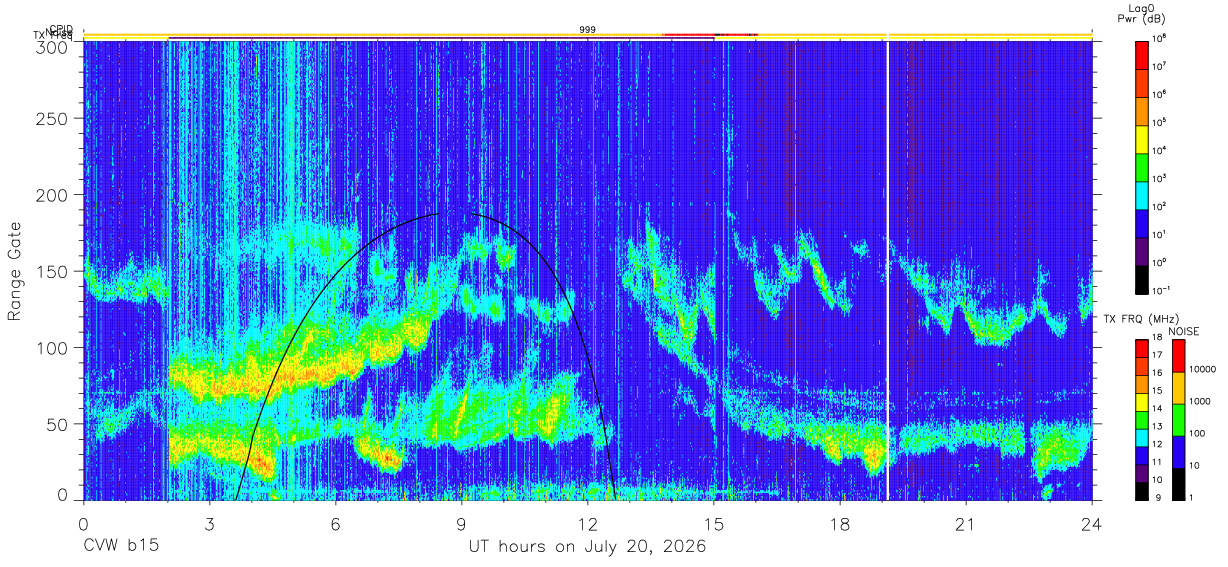
Task: Click the cyan segment of Lag0 Pwr colorbar
Action: point(1142,194)
